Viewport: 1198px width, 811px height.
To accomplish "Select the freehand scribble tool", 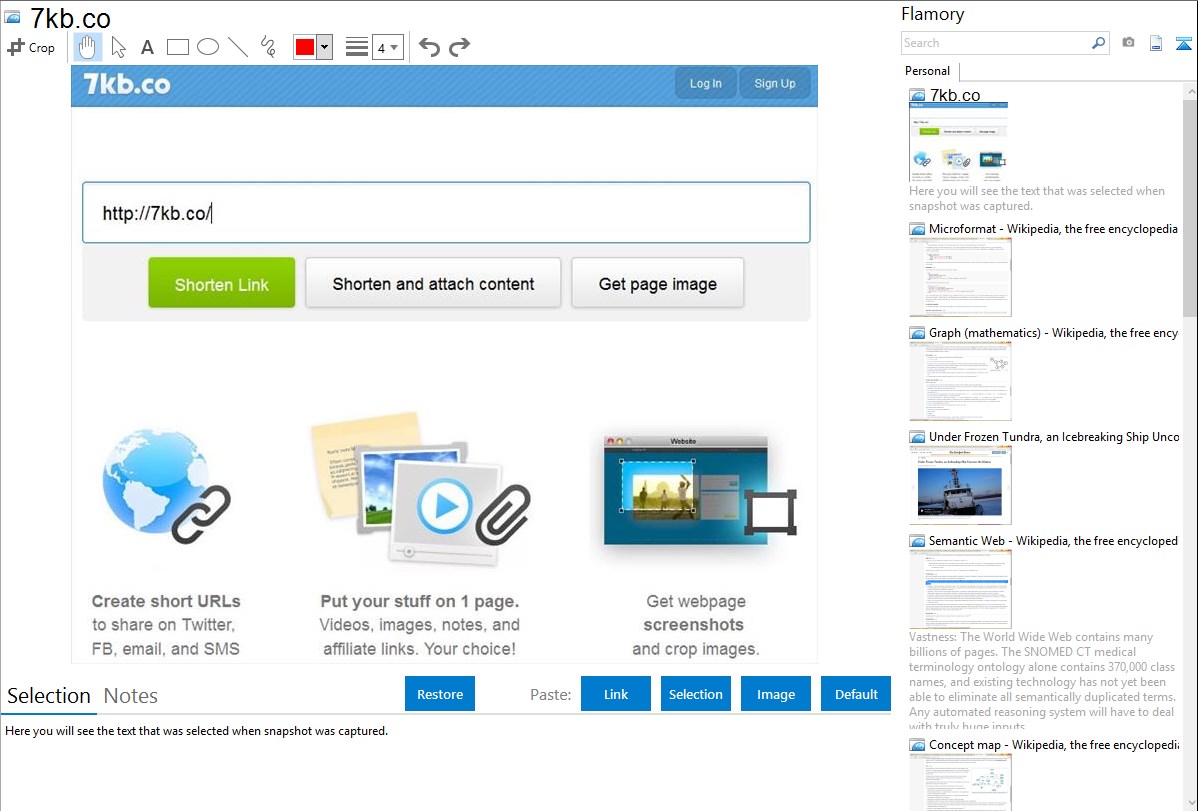I will (268, 47).
